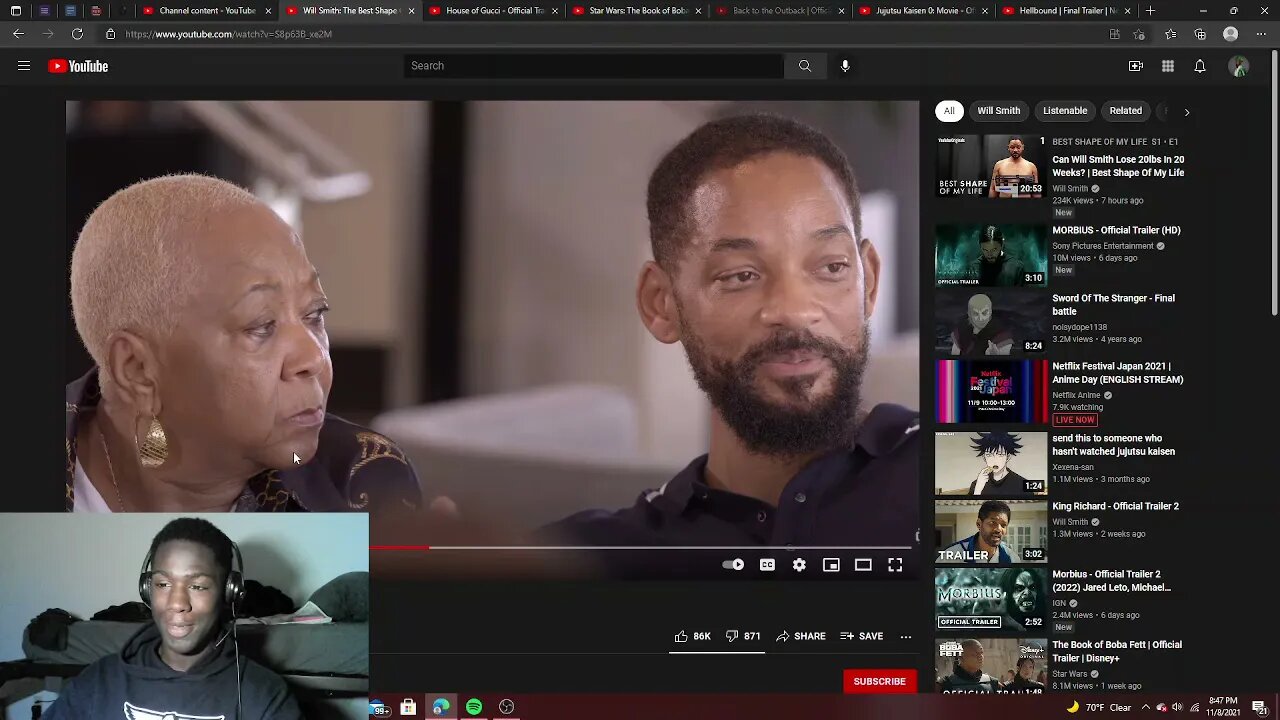The height and width of the screenshot is (720, 1280).
Task: Select the Will Smith filter chip
Action: [999, 111]
